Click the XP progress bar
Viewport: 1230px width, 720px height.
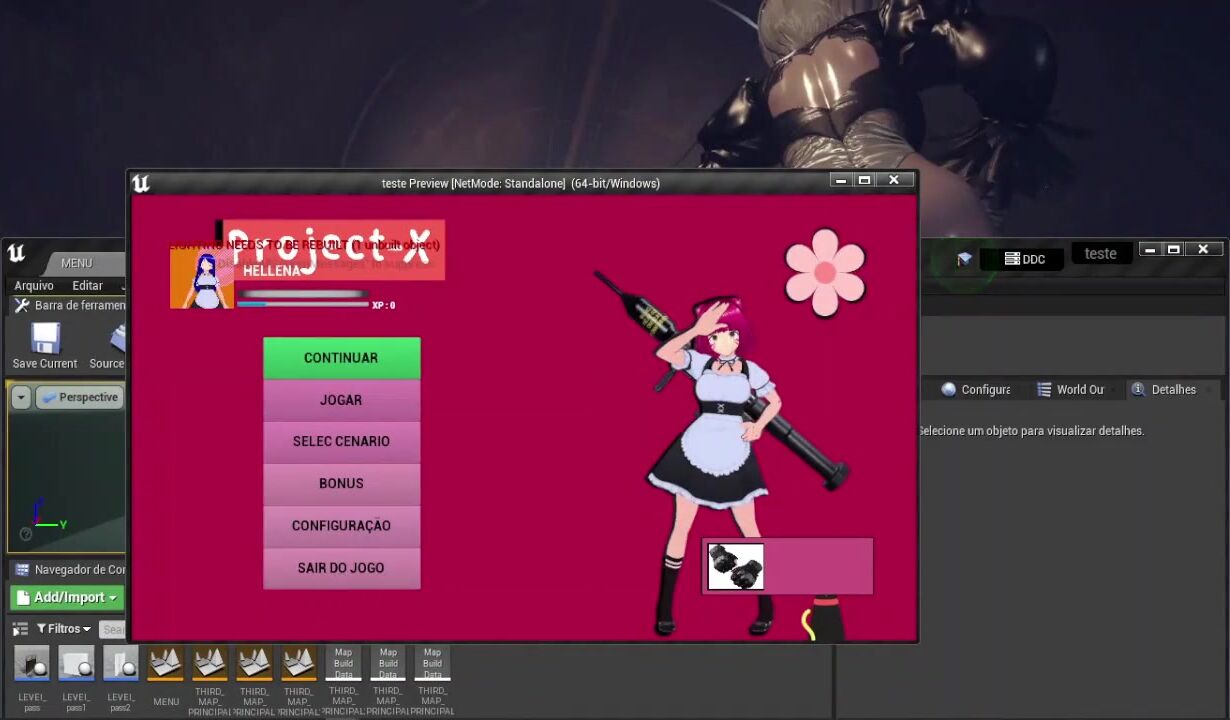tap(303, 304)
